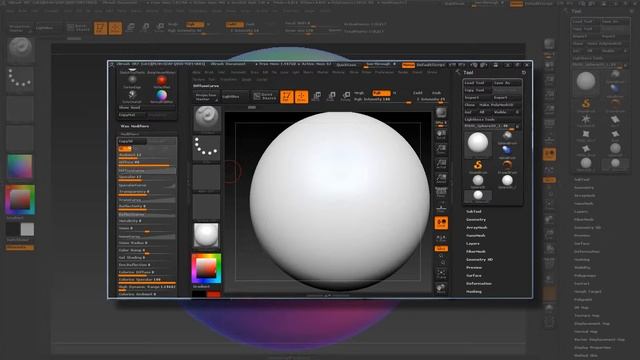Choose the grey material icon beside the red wax
The image size is (640, 360).
click(132, 81)
